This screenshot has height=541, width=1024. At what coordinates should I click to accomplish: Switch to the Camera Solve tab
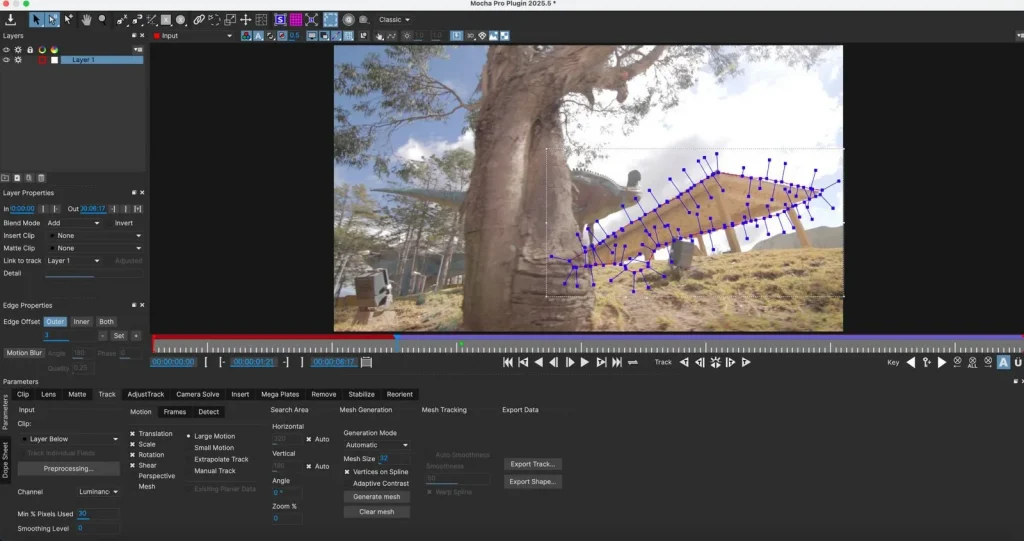[197, 395]
